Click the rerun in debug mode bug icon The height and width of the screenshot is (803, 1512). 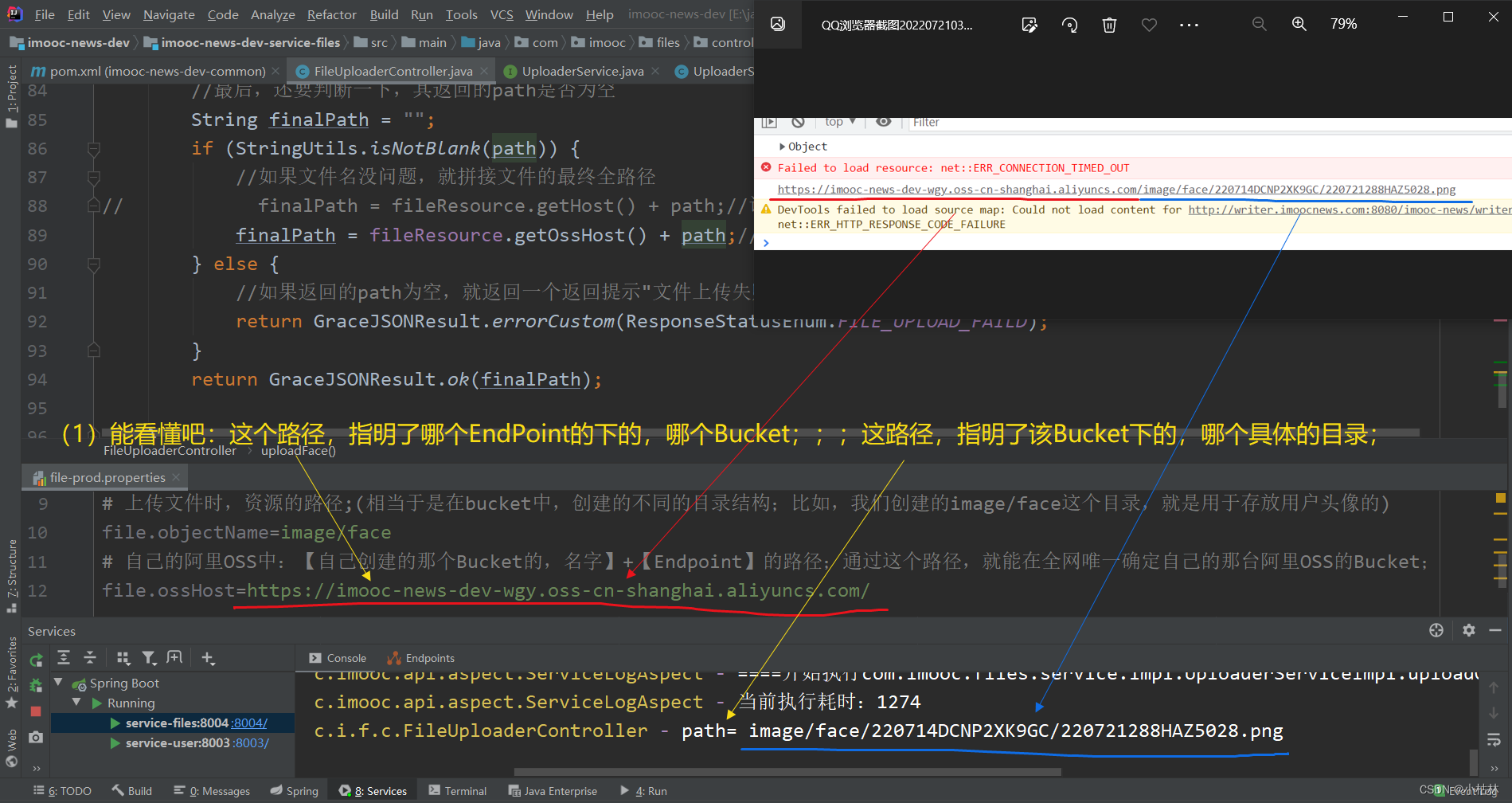36,685
